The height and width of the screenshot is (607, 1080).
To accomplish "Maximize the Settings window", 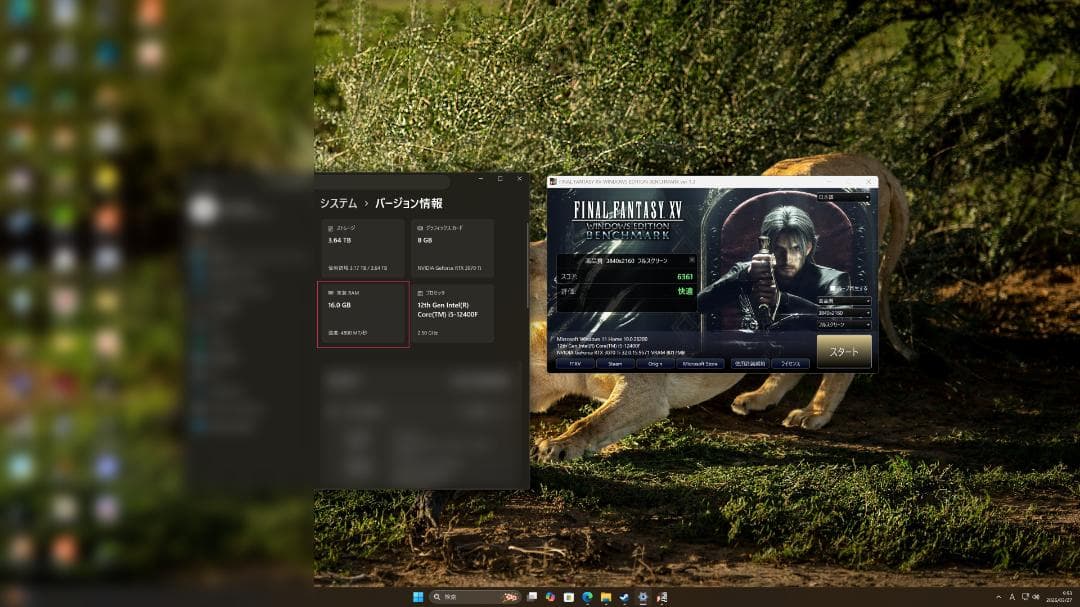I will (500, 178).
